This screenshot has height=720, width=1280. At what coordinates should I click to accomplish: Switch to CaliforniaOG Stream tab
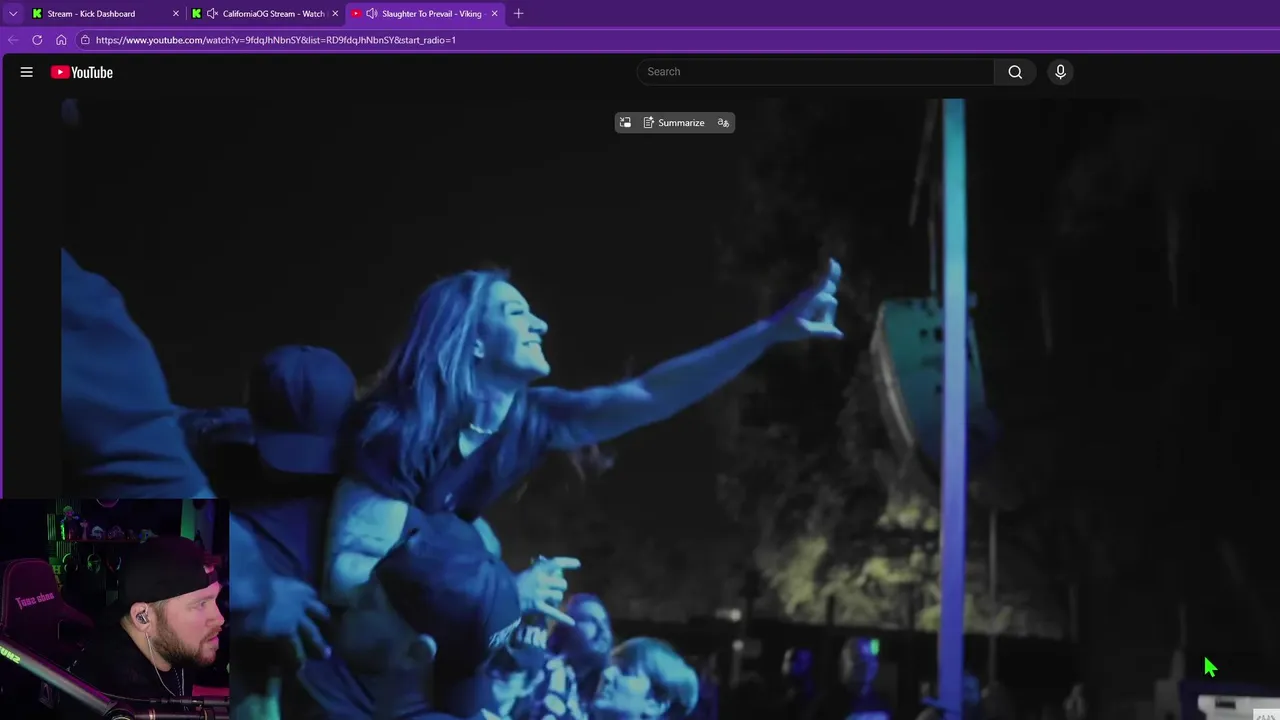click(x=266, y=14)
